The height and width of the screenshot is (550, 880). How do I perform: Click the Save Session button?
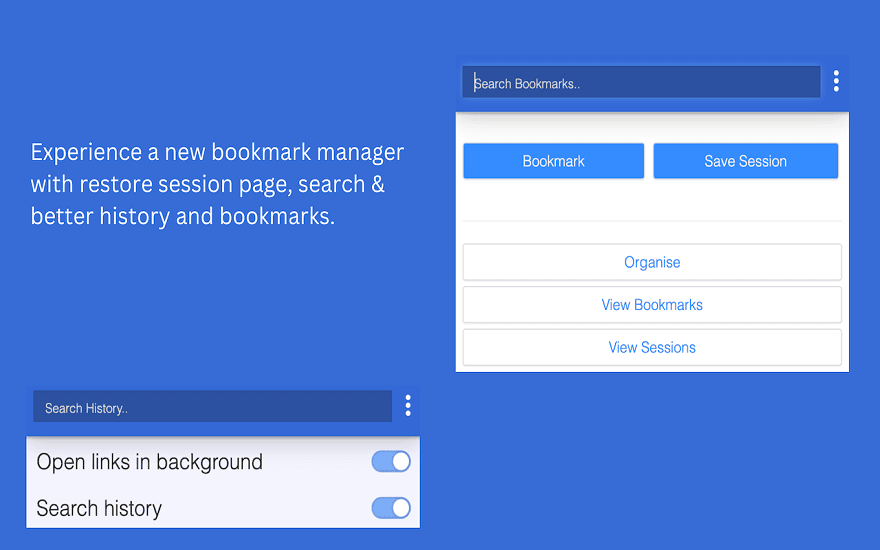pos(745,161)
